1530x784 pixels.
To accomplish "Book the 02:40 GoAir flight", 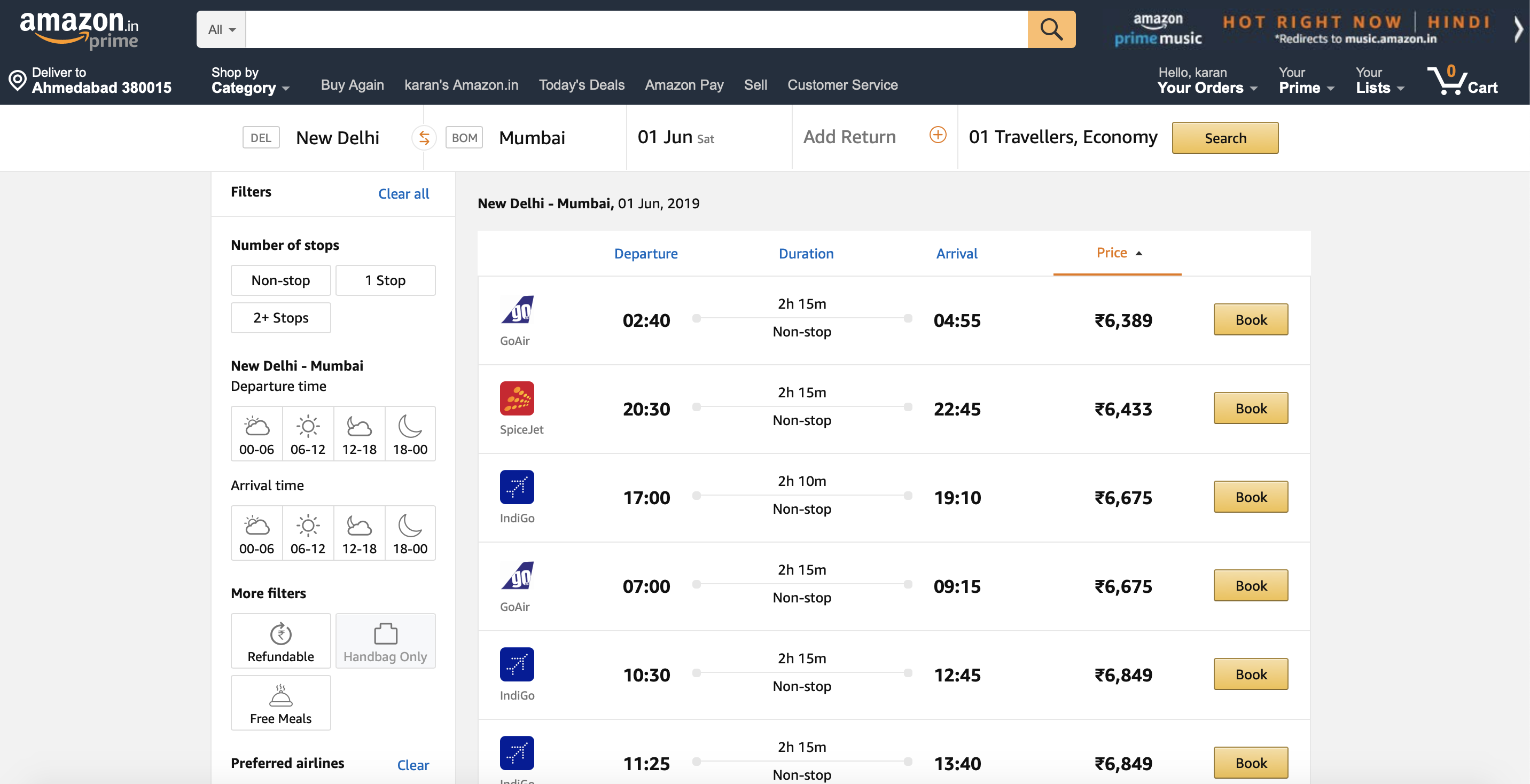I will pos(1250,319).
